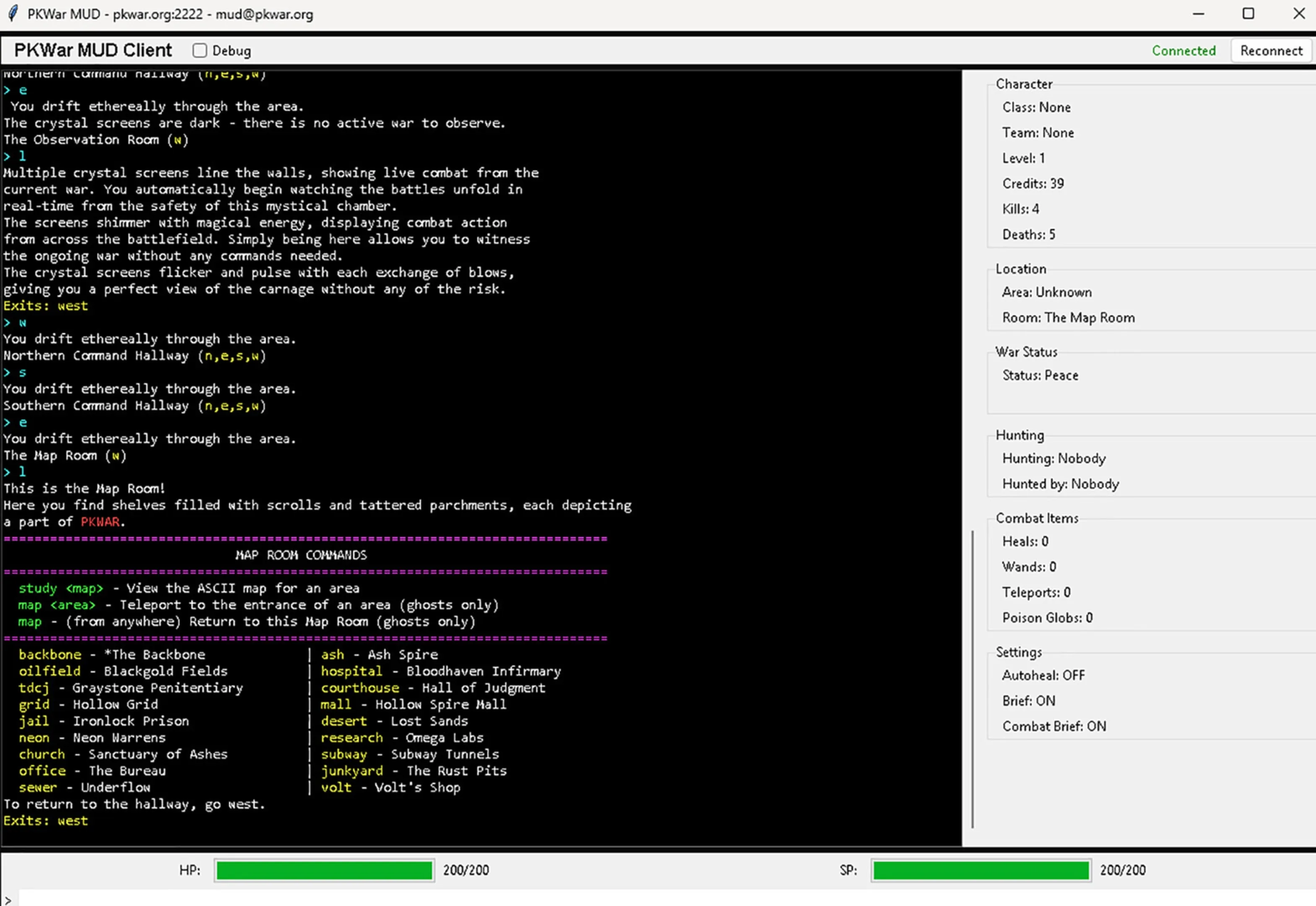Screen dimensions: 1316x906
Task: Click the yellow 'backbone' map keyword
Action: [50, 654]
